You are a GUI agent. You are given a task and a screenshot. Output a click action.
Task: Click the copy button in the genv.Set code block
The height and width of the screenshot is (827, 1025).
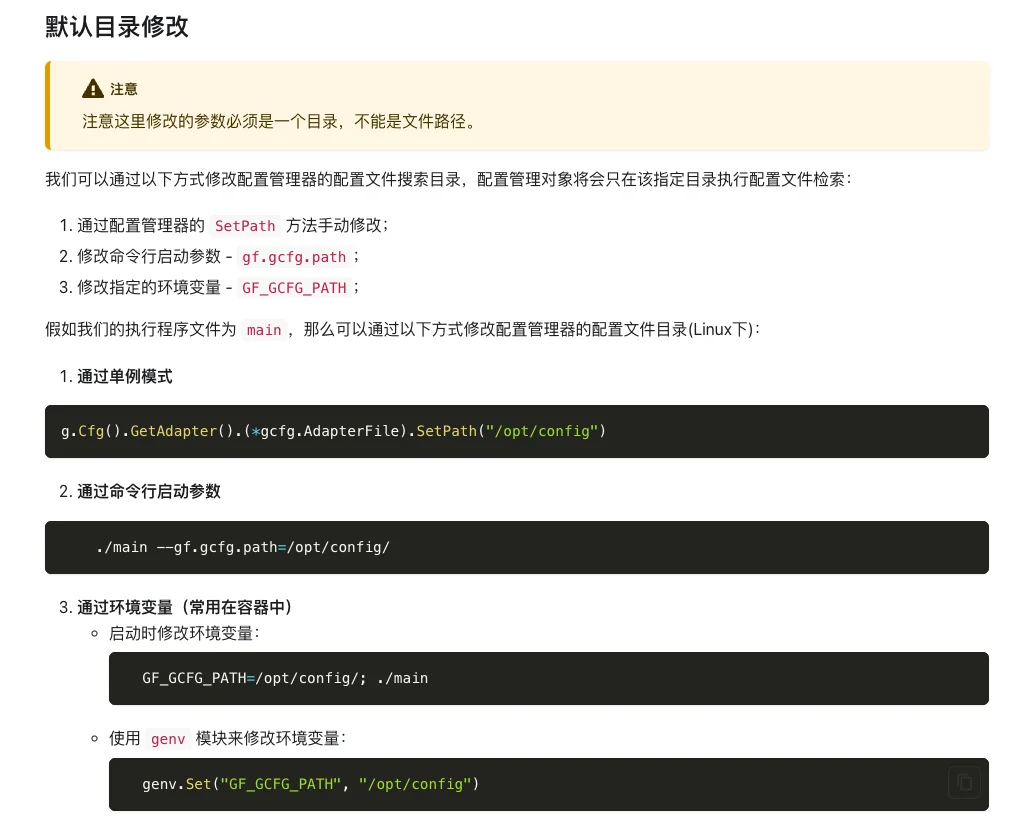964,782
